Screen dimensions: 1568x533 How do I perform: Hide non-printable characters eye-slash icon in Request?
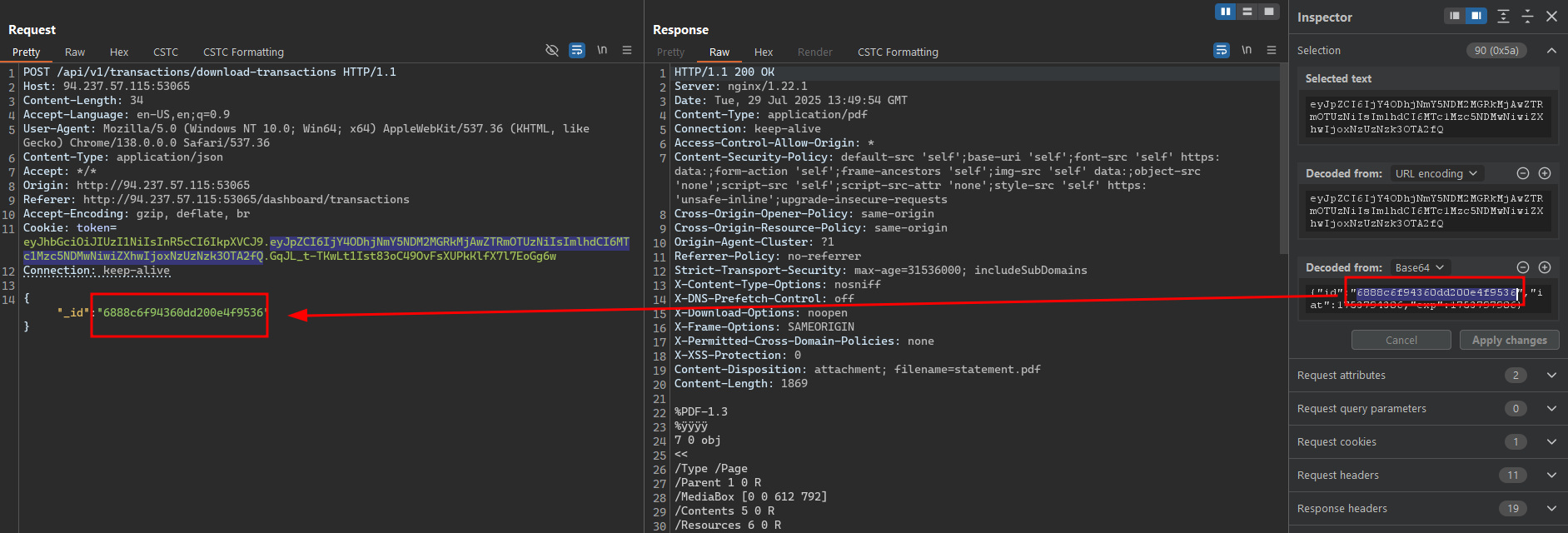click(x=552, y=51)
